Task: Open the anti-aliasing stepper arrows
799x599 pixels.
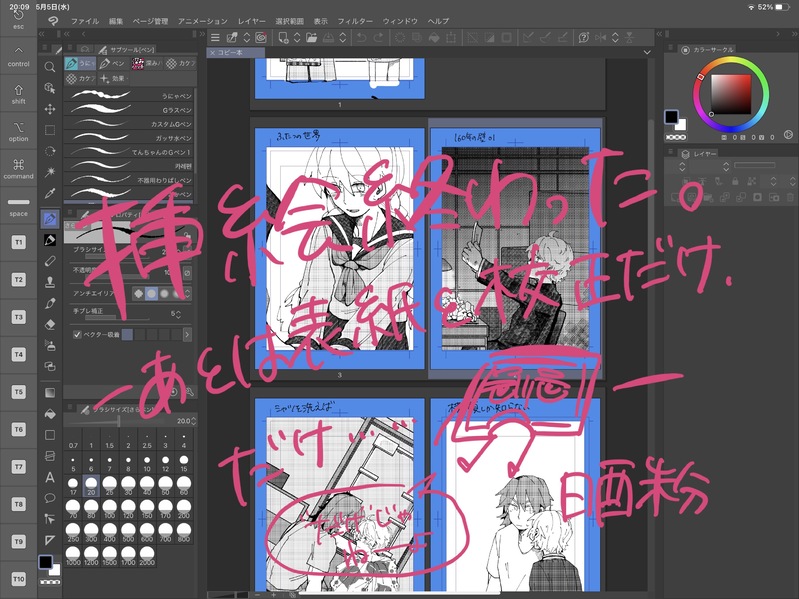Action: pyautogui.click(x=188, y=293)
